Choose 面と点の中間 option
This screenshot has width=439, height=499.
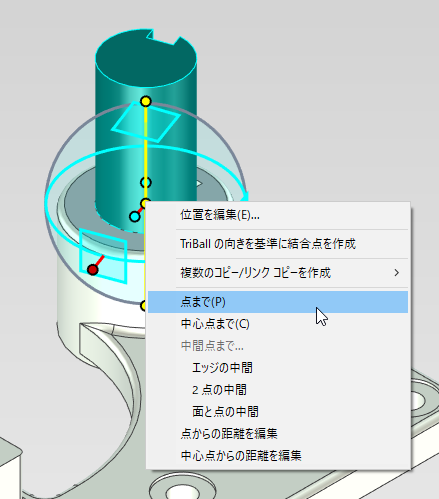[278, 412]
